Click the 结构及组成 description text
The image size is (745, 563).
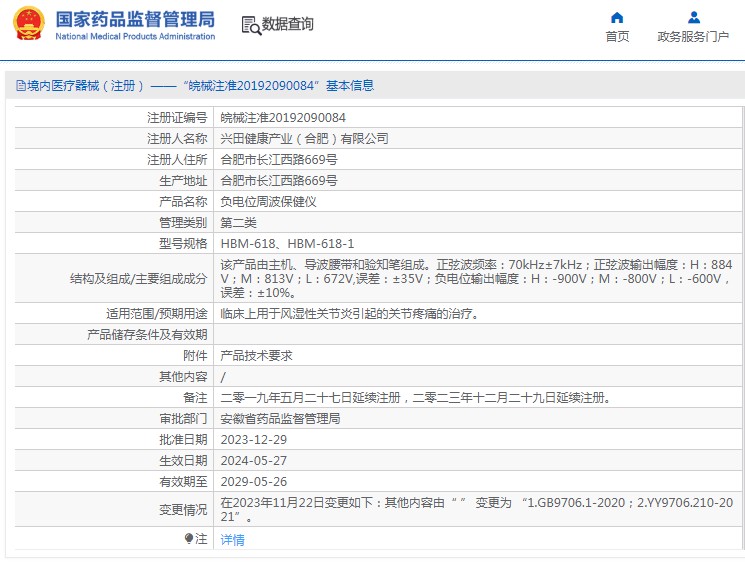coord(476,278)
